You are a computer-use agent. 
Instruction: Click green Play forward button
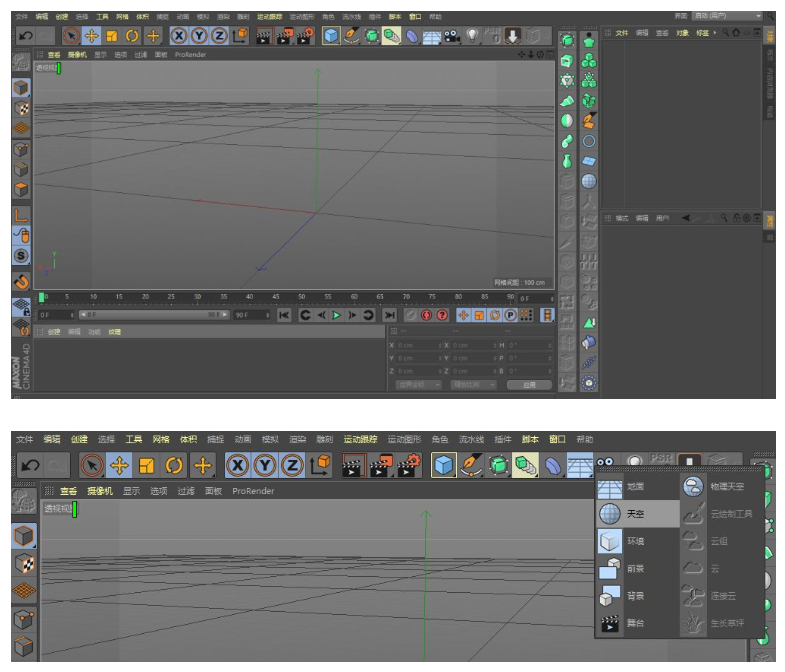pyautogui.click(x=337, y=315)
